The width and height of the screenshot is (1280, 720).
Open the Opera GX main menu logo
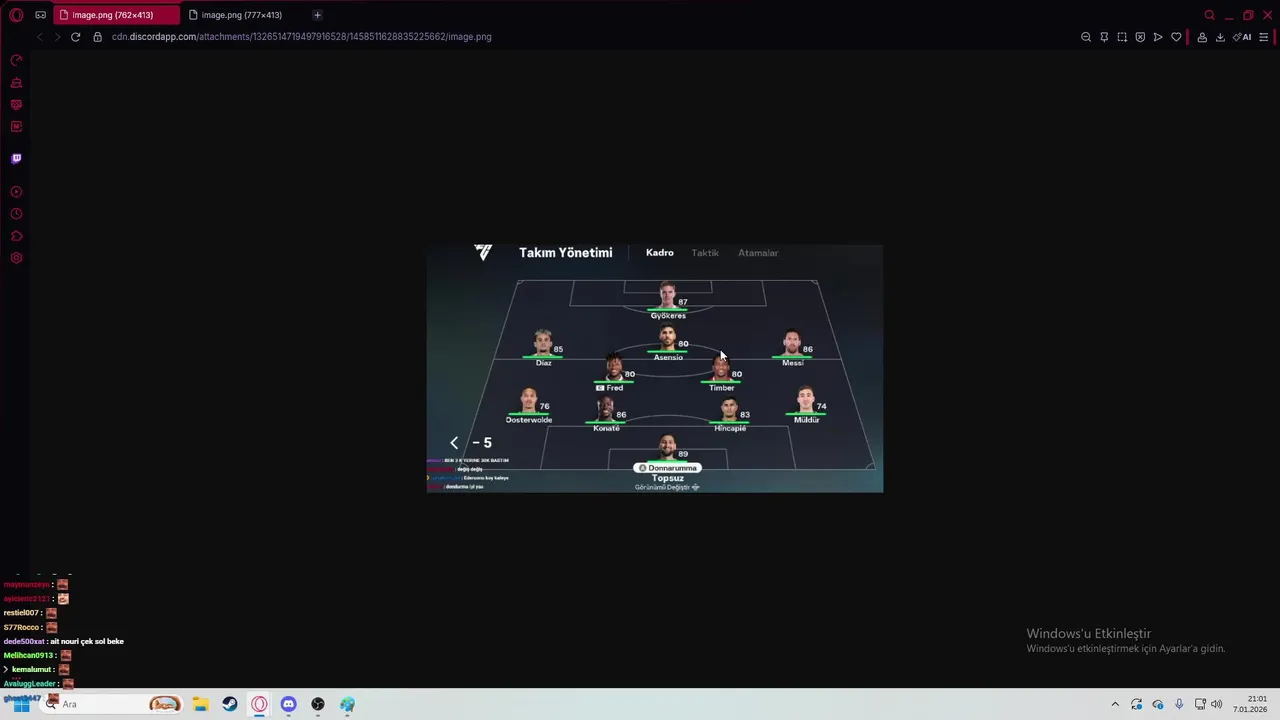tap(16, 15)
